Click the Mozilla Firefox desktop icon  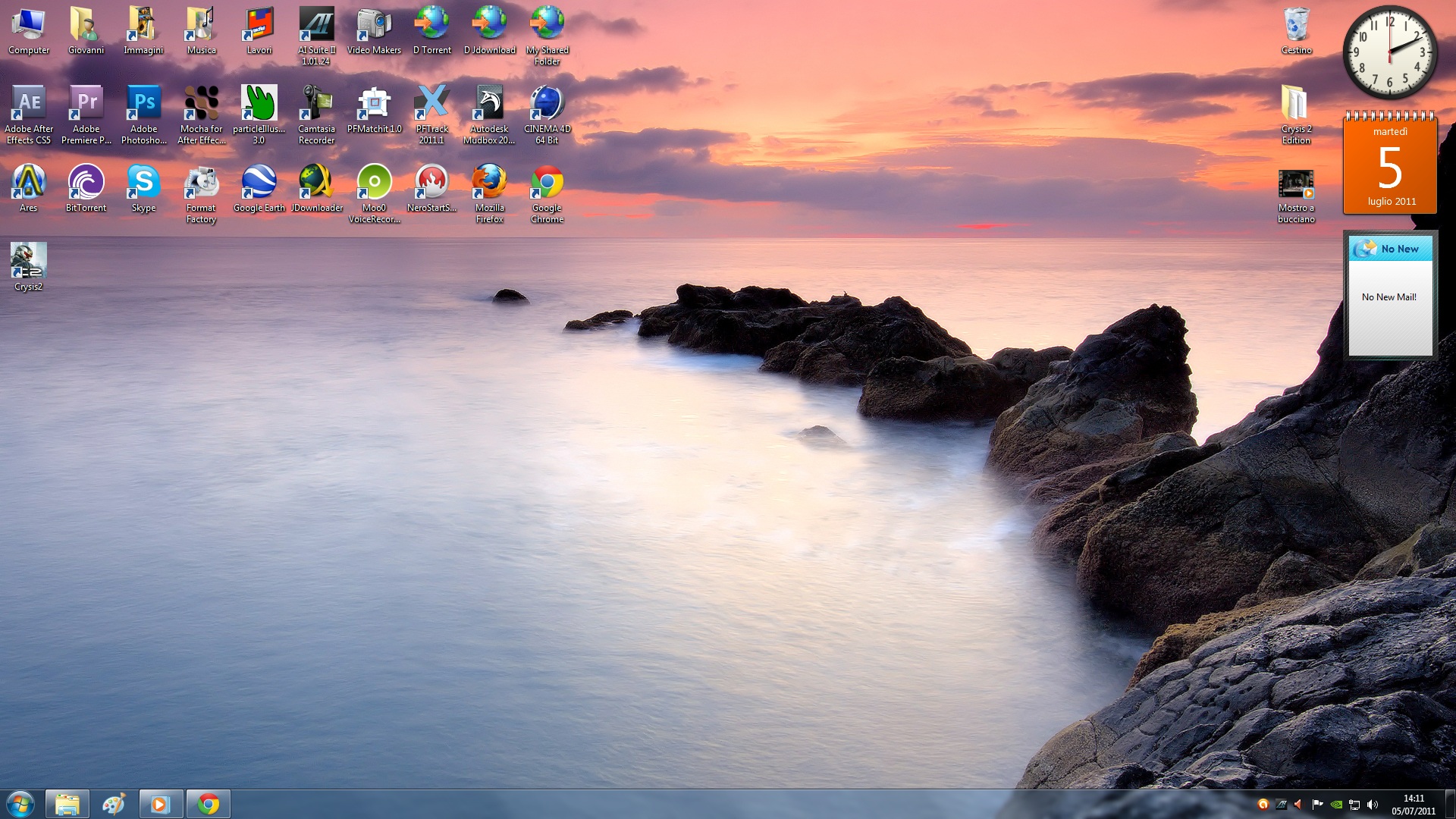coord(489,184)
